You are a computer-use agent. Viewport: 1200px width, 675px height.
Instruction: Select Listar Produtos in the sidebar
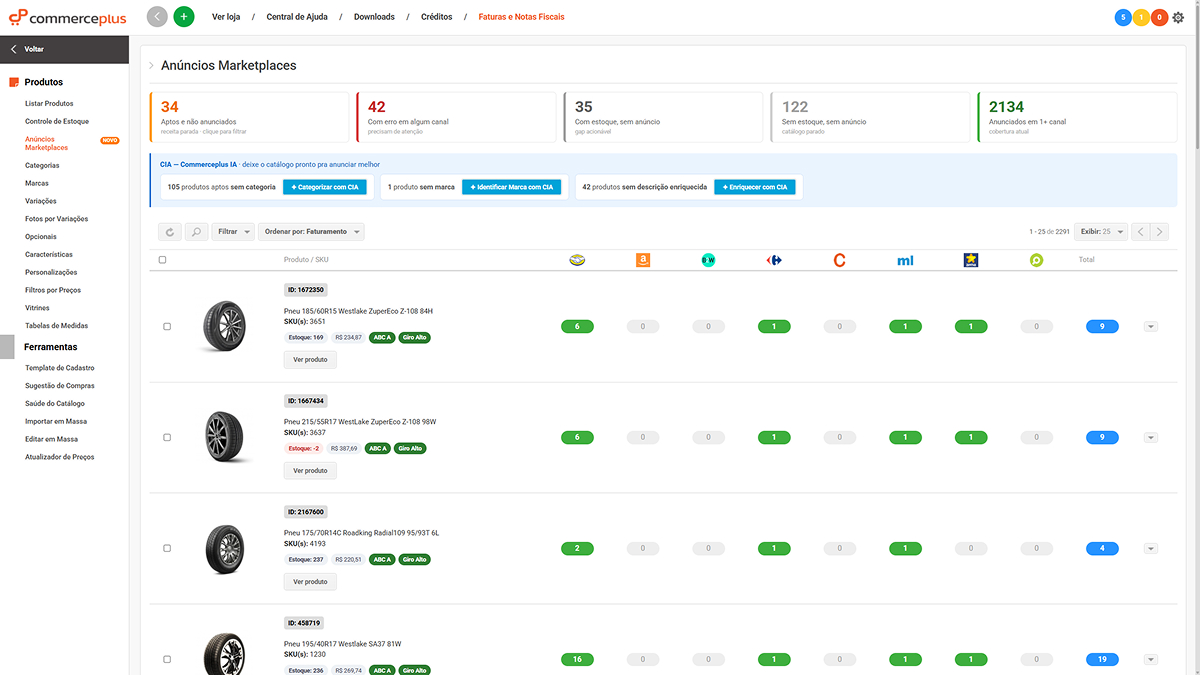(49, 104)
